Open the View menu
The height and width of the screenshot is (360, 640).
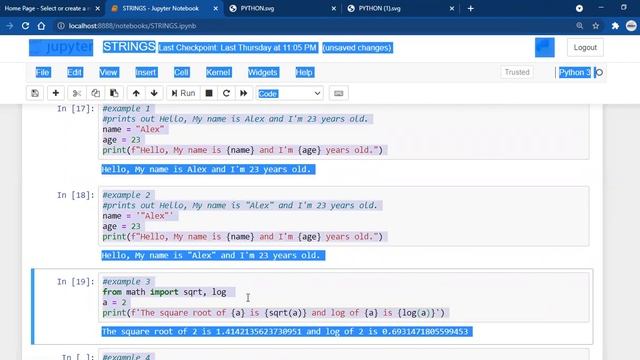point(109,73)
